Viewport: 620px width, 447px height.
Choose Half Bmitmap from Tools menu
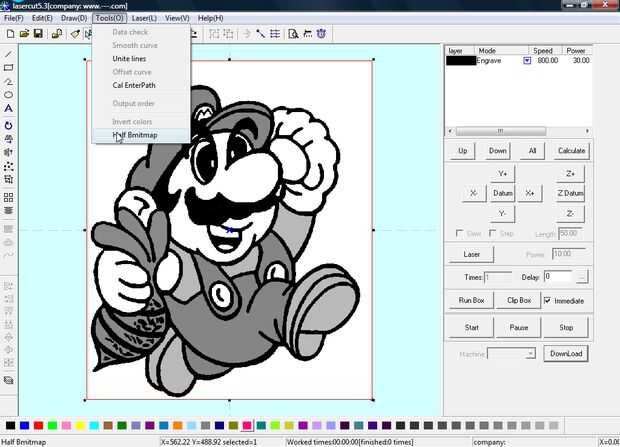[x=135, y=135]
